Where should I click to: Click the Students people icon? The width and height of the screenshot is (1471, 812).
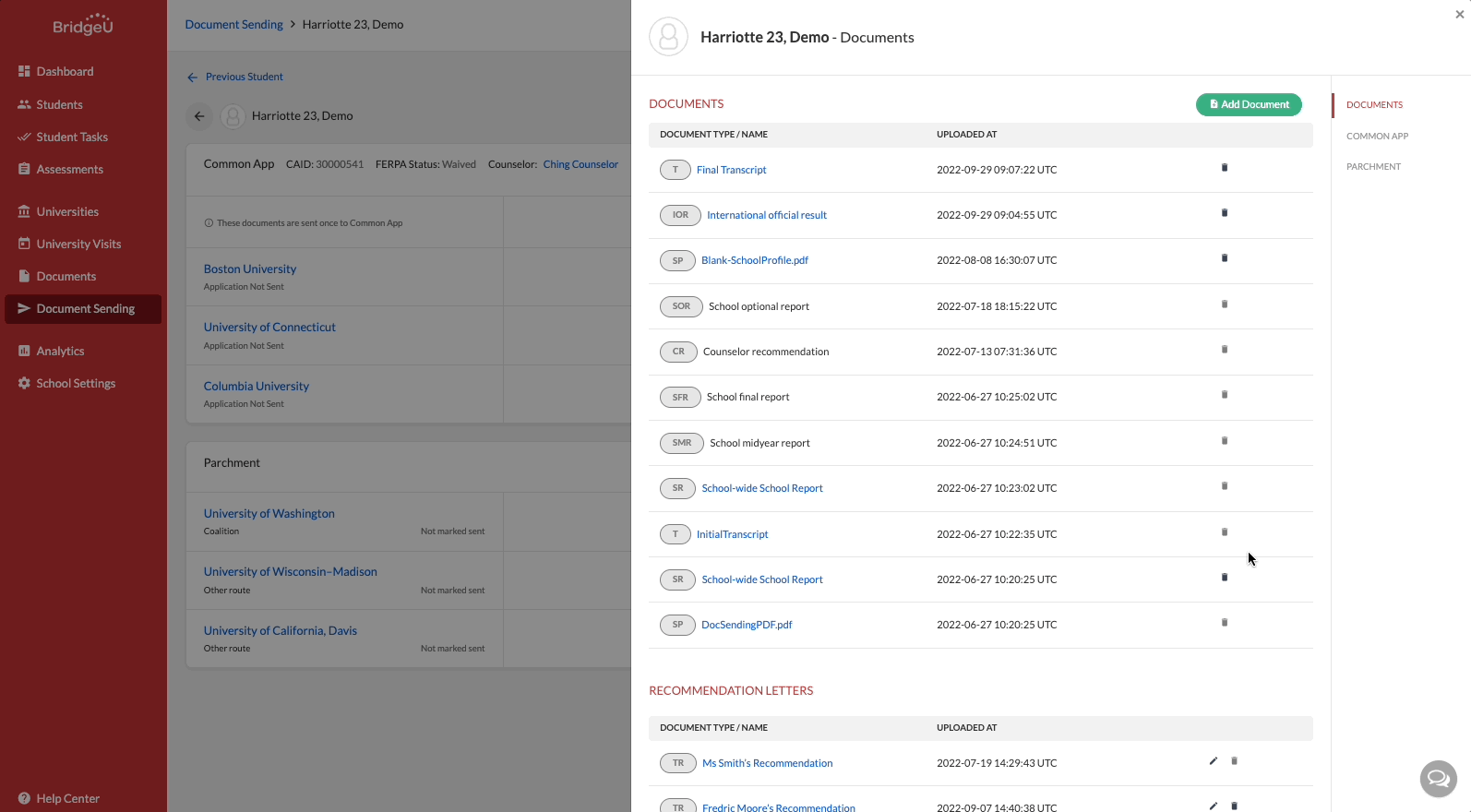tap(24, 104)
